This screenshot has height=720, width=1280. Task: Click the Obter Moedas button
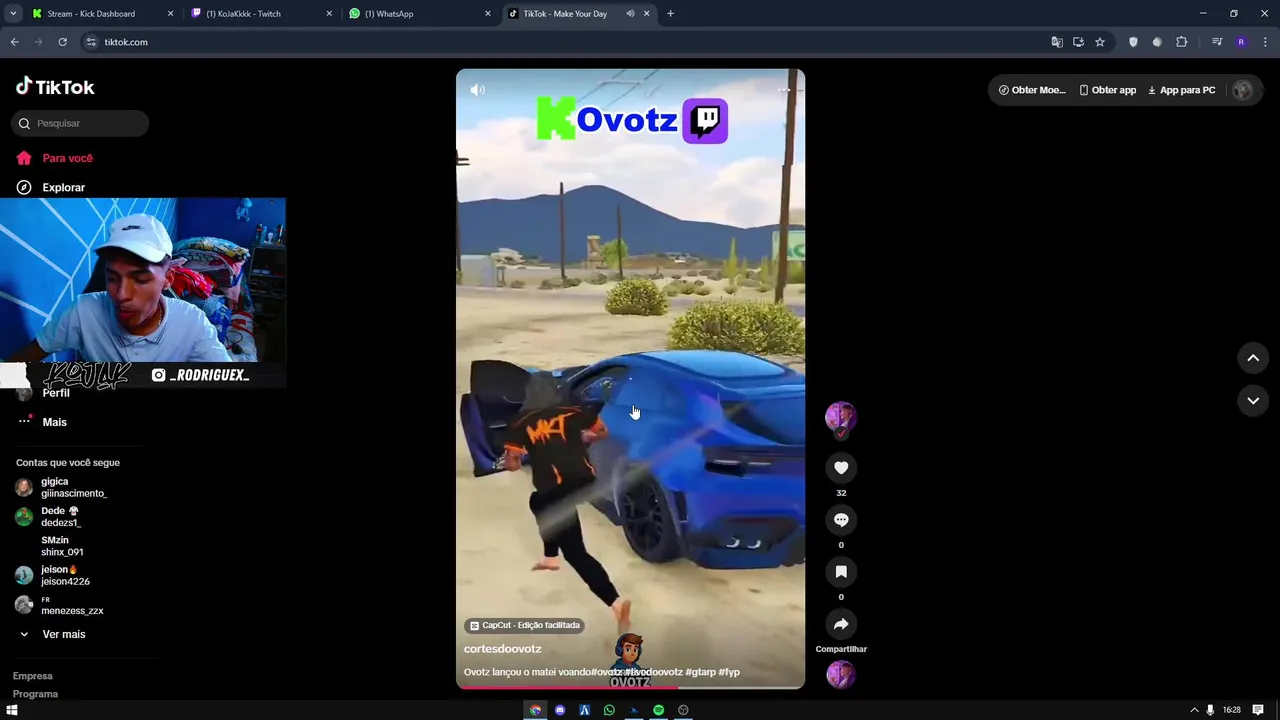click(1032, 90)
